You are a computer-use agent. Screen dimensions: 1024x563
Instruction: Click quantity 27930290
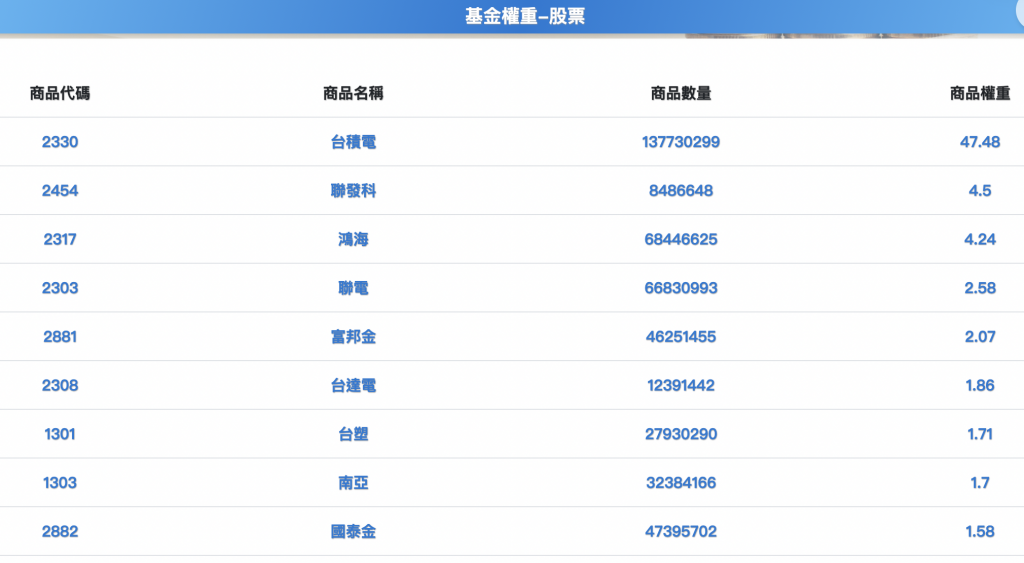click(681, 434)
